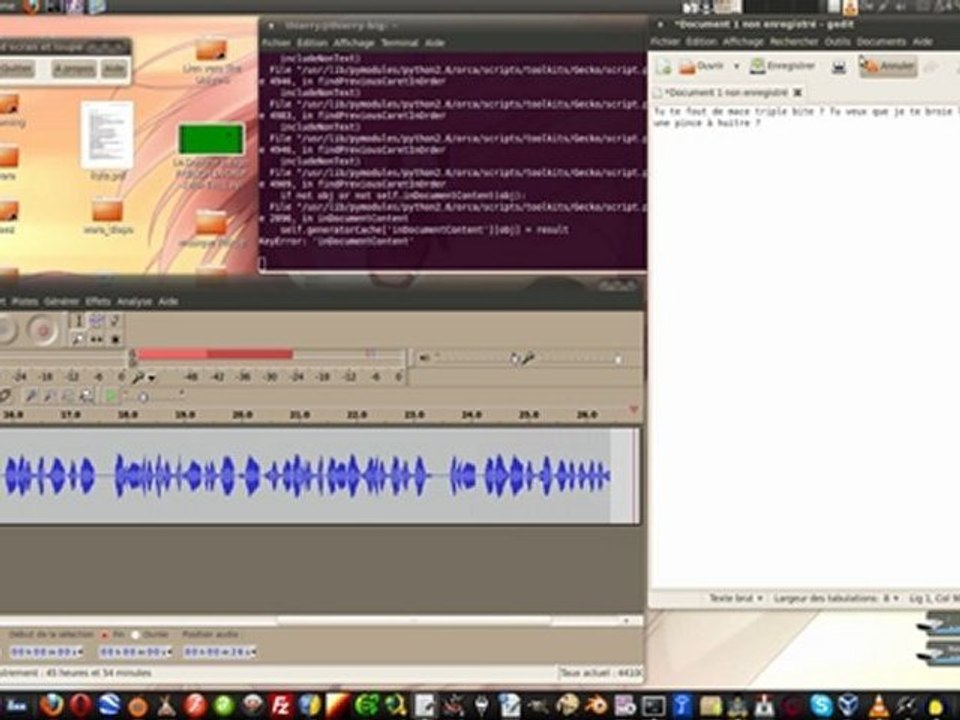Image resolution: width=960 pixels, height=720 pixels.
Task: Click the 21.0 mark on the timeline ruler
Action: [299, 414]
